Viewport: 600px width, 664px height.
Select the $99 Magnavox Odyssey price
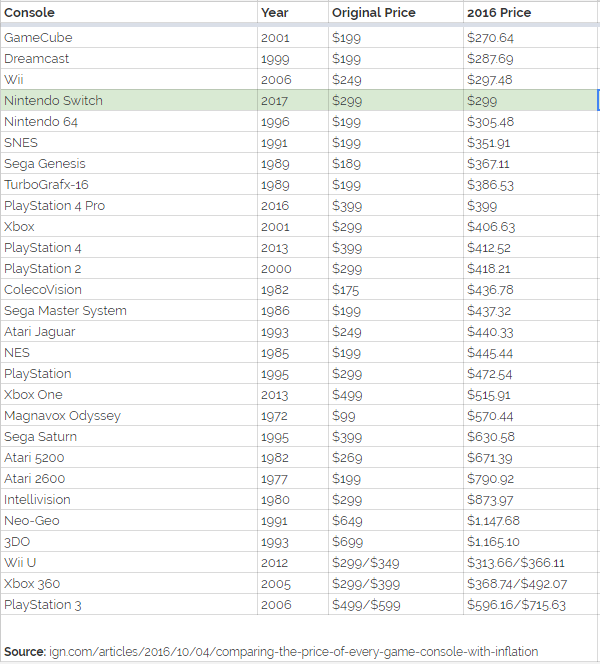point(395,415)
